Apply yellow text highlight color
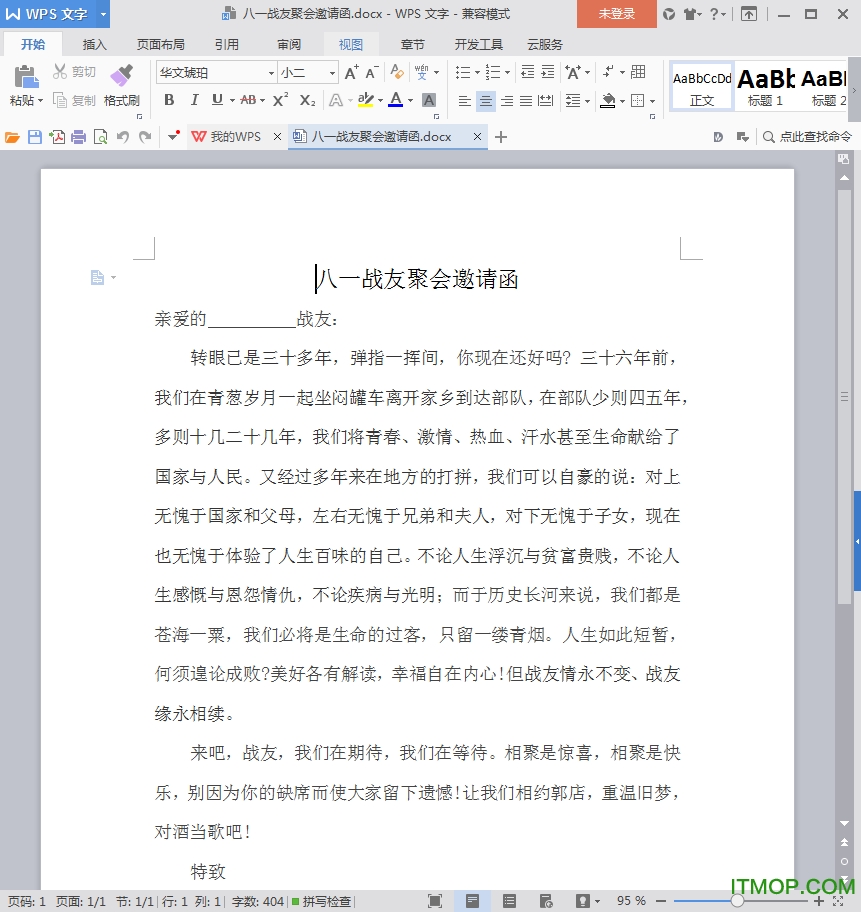This screenshot has height=912, width=861. point(365,100)
